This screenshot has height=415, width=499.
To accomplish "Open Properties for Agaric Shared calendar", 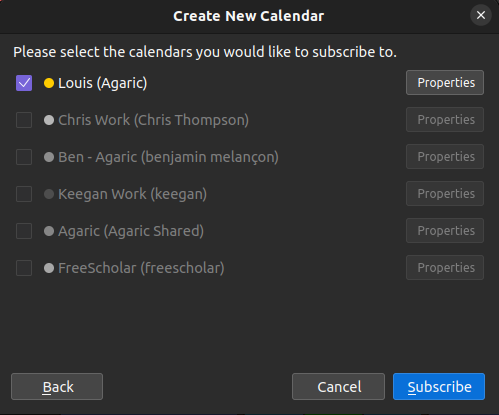I will point(445,231).
